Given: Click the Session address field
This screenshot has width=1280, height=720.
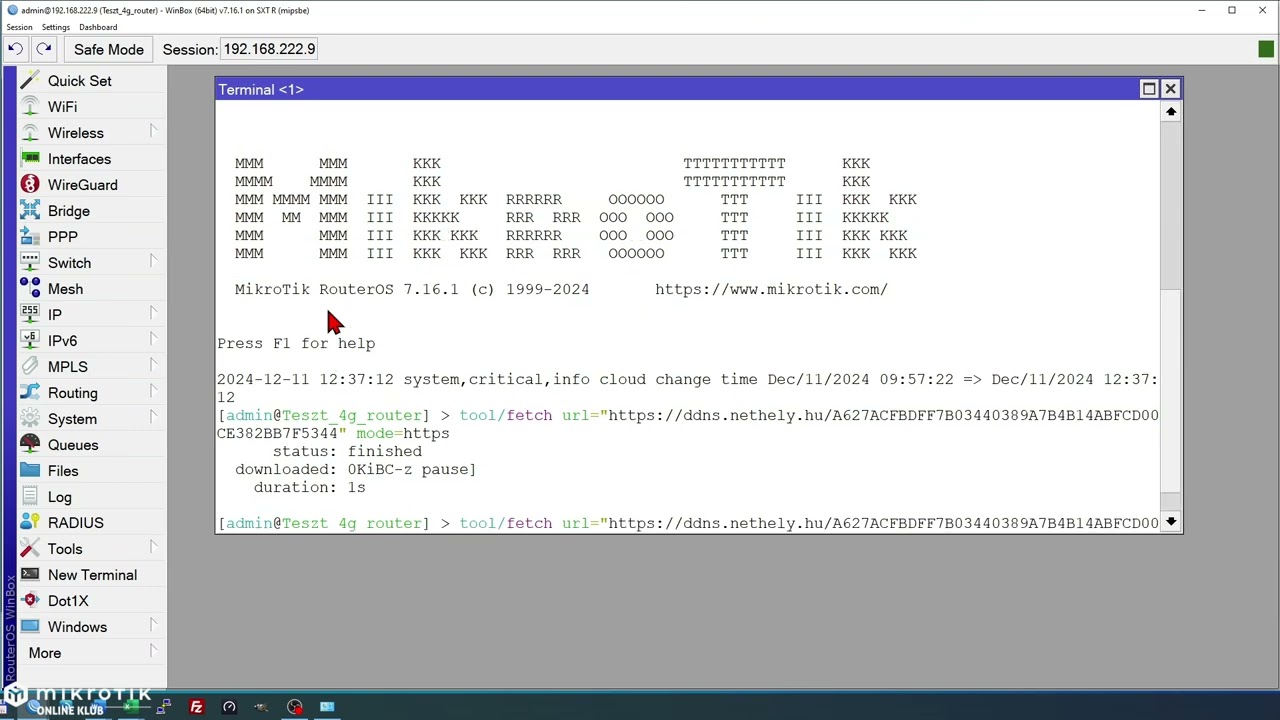Looking at the screenshot, I should click(x=269, y=49).
